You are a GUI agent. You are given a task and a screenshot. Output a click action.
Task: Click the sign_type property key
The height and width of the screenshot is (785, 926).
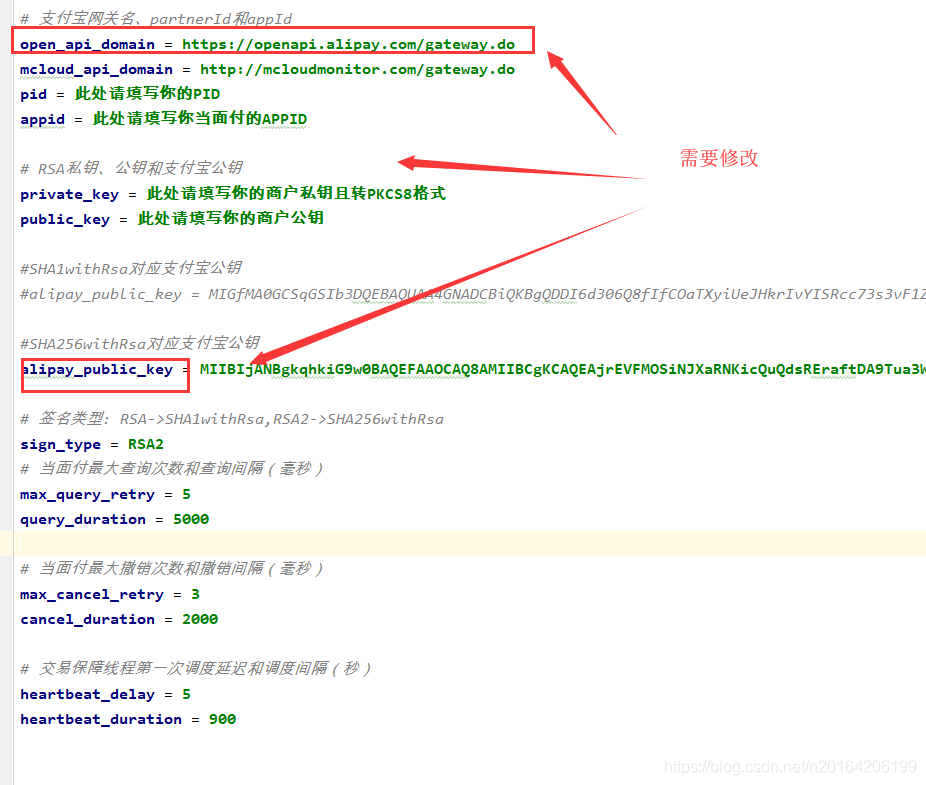[x=60, y=445]
